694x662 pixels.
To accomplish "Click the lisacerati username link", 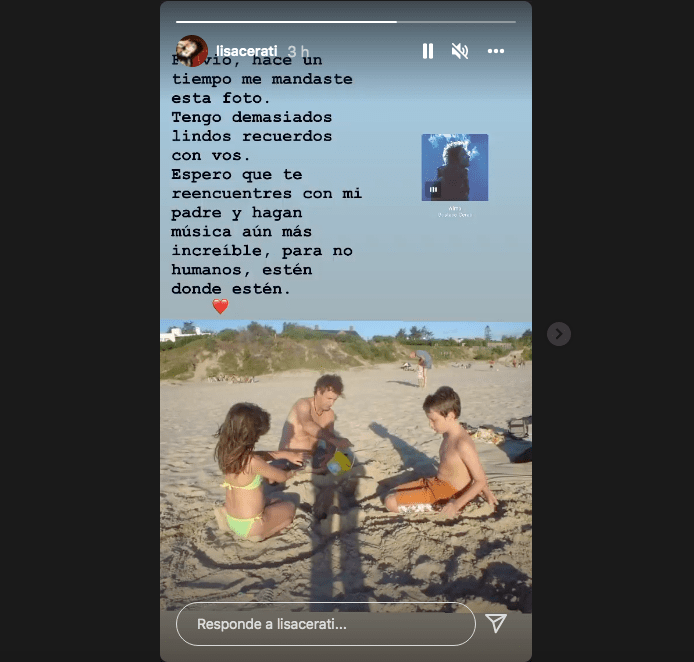I will point(247,51).
